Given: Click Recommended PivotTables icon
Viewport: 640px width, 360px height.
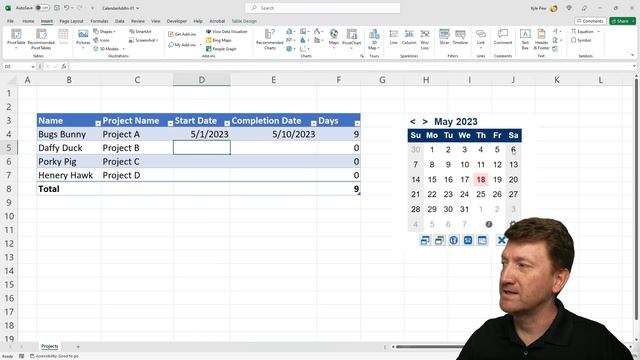Looking at the screenshot, I should point(41,38).
